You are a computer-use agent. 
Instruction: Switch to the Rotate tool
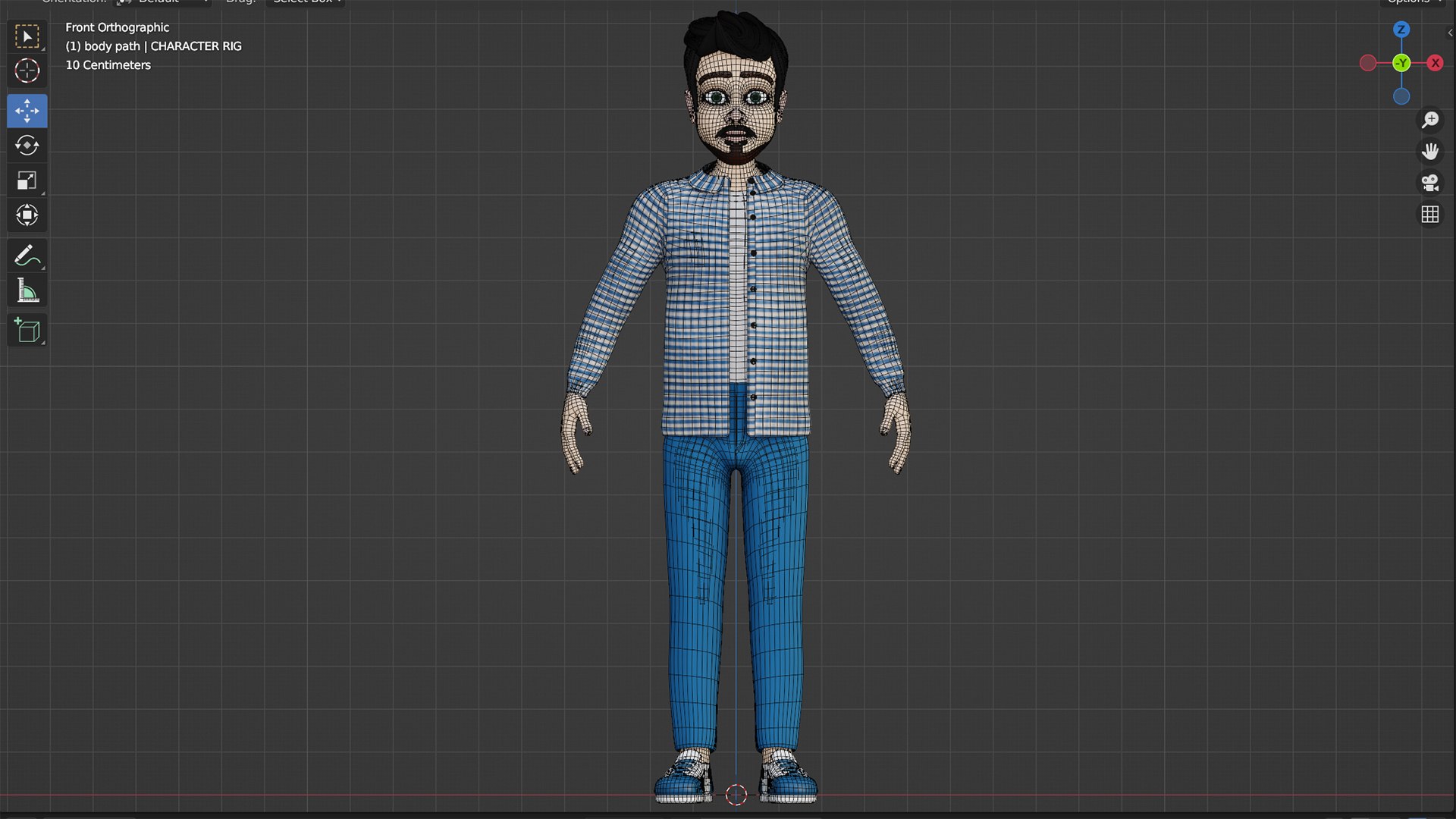point(27,146)
